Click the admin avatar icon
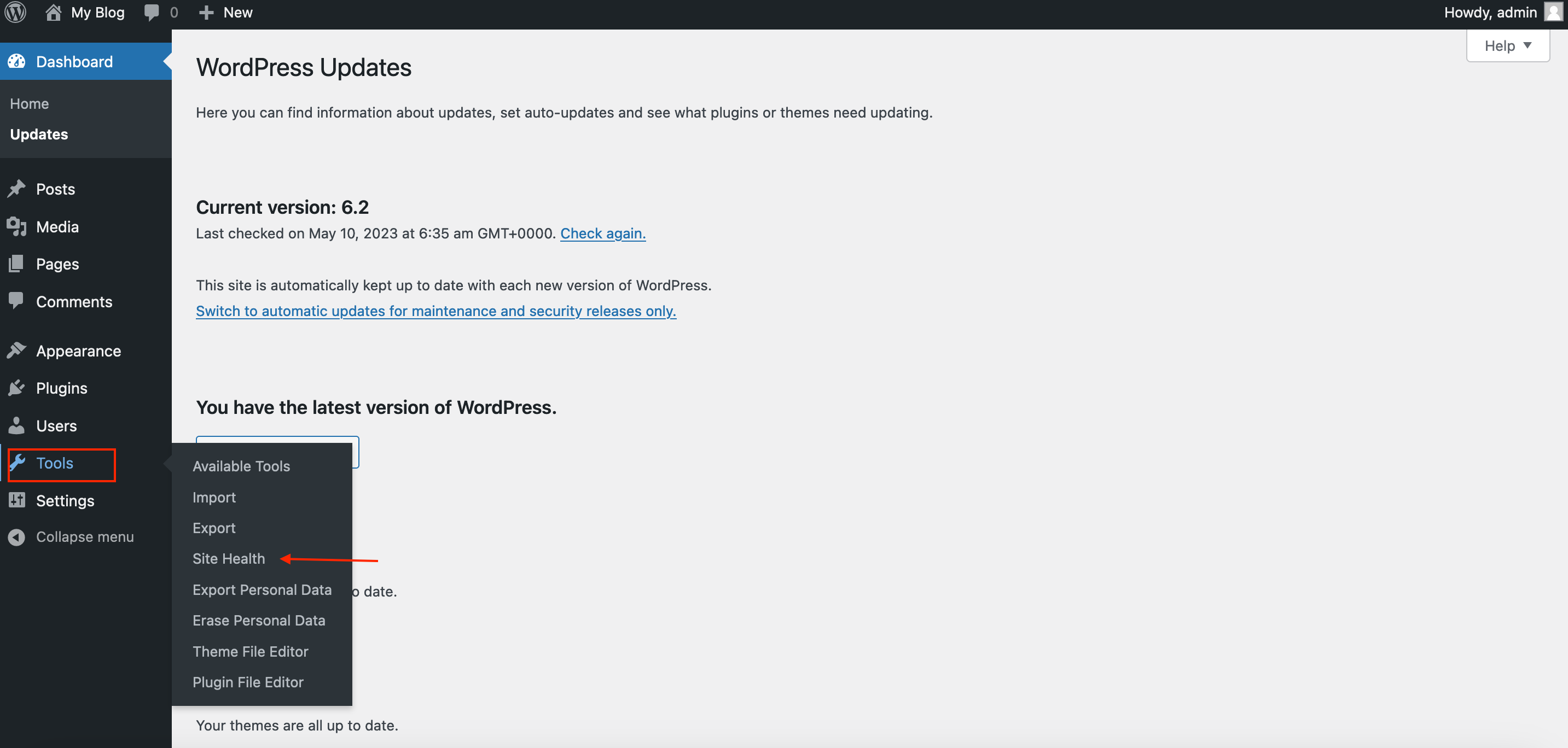 [x=1553, y=12]
